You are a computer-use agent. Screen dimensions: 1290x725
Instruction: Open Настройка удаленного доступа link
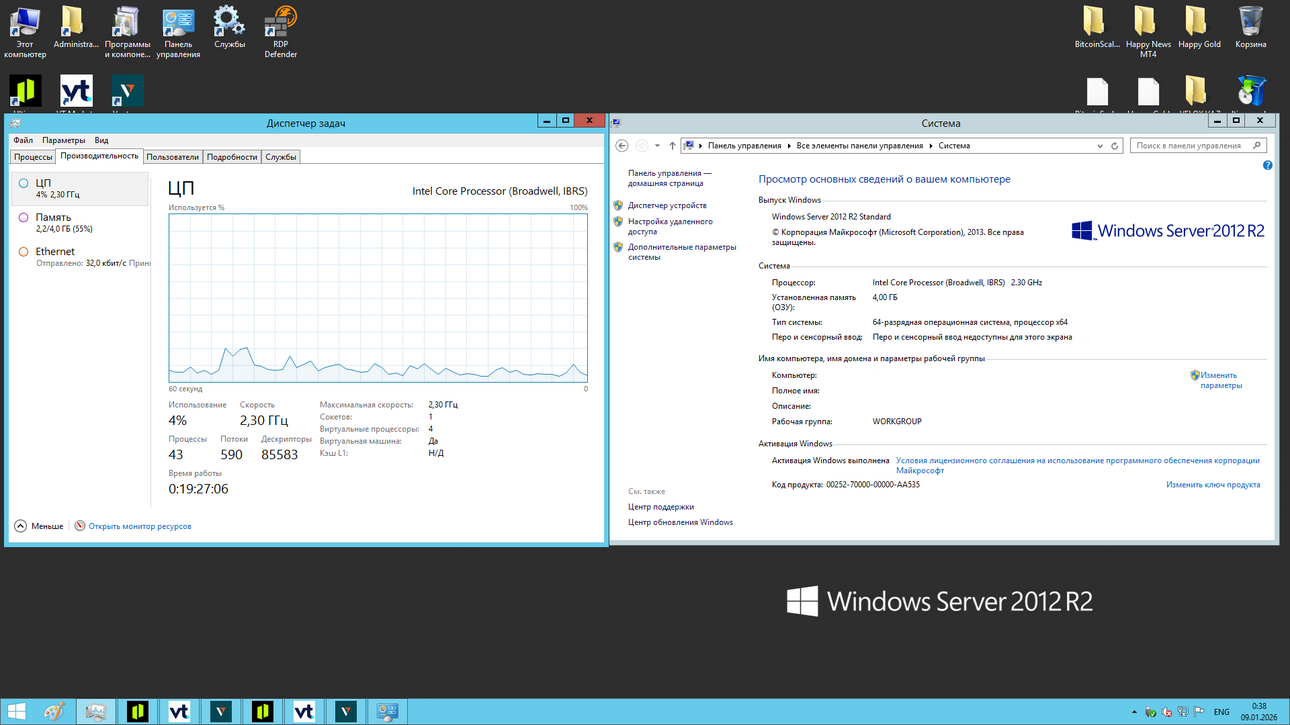click(x=670, y=226)
